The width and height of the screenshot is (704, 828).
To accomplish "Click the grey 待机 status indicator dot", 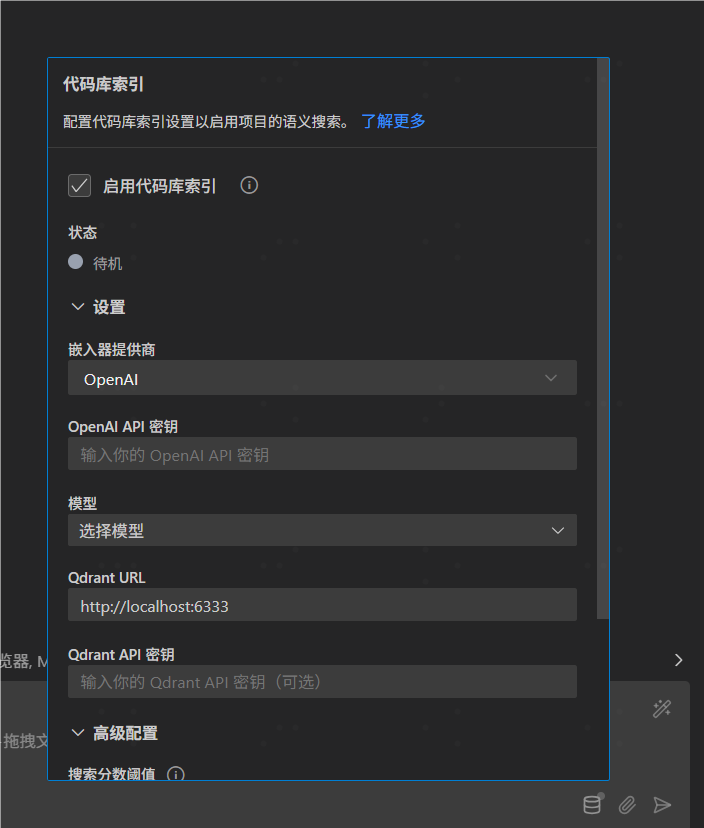I will click(76, 262).
